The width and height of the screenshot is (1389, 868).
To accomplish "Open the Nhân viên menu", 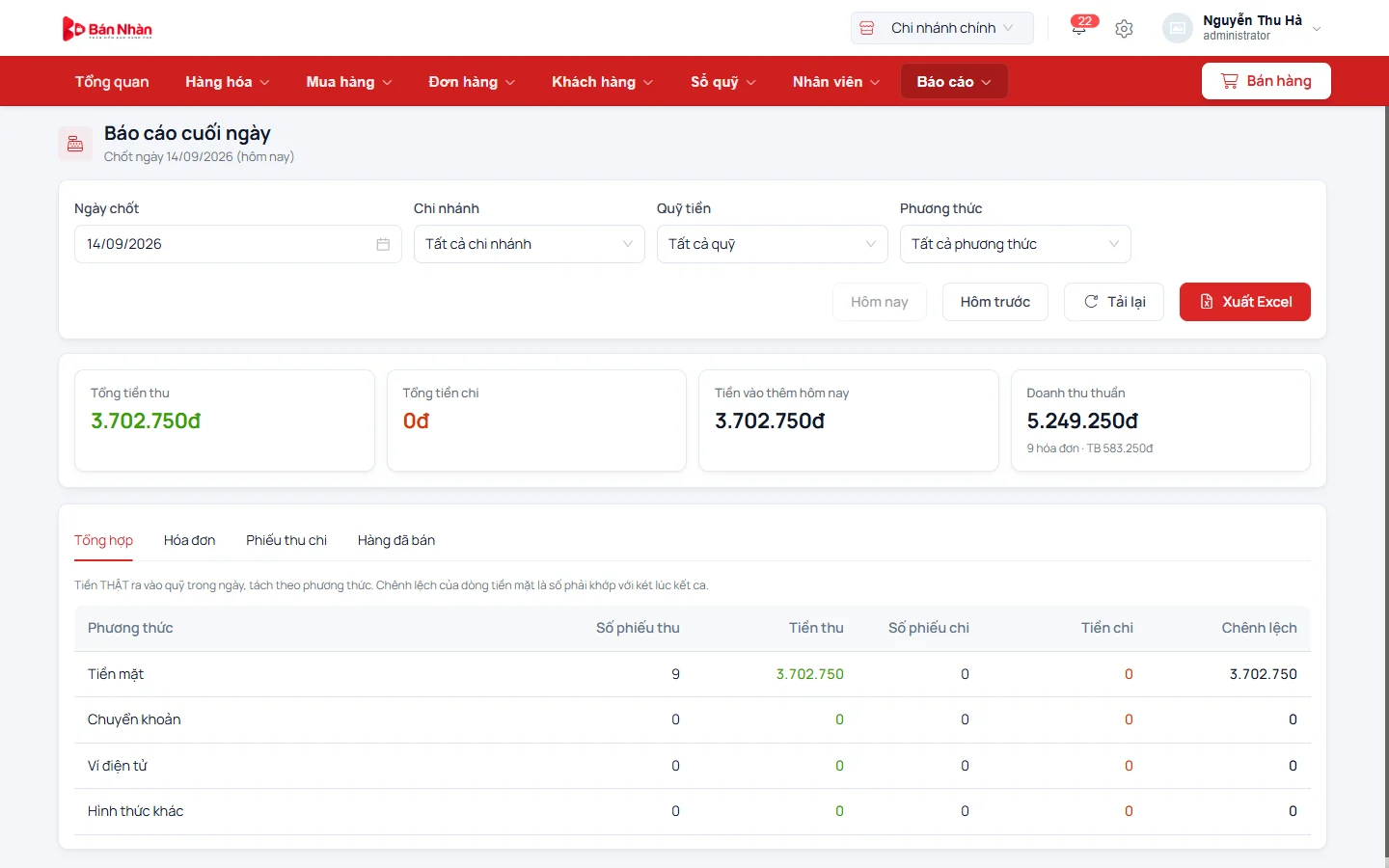I will pyautogui.click(x=836, y=82).
